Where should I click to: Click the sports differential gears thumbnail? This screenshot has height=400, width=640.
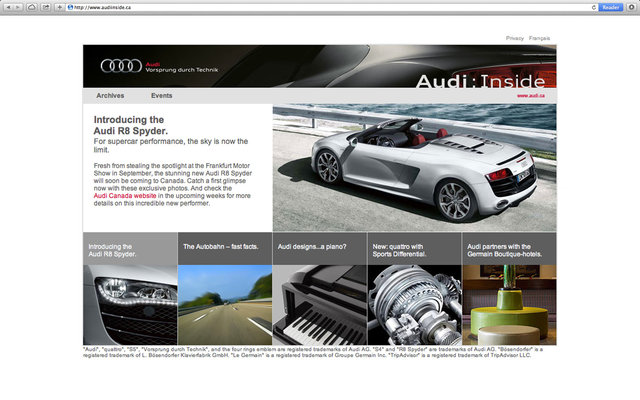point(414,305)
